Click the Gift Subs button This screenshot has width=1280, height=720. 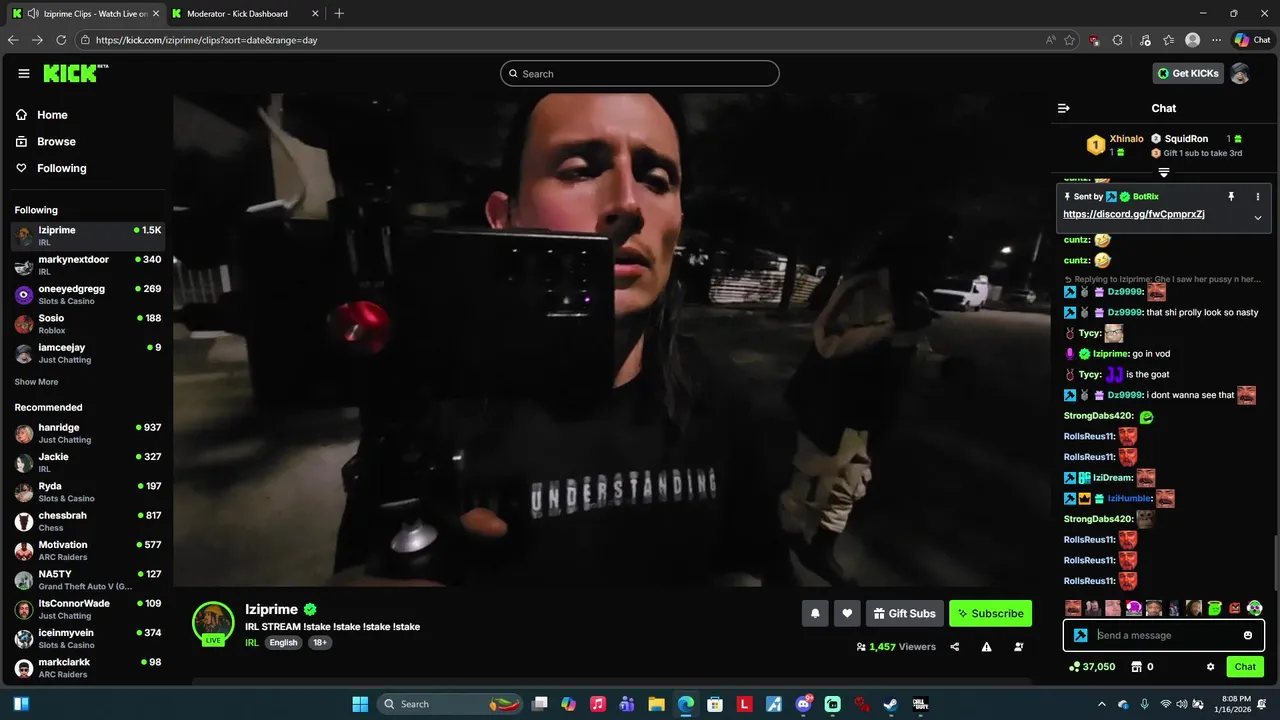tap(904, 613)
